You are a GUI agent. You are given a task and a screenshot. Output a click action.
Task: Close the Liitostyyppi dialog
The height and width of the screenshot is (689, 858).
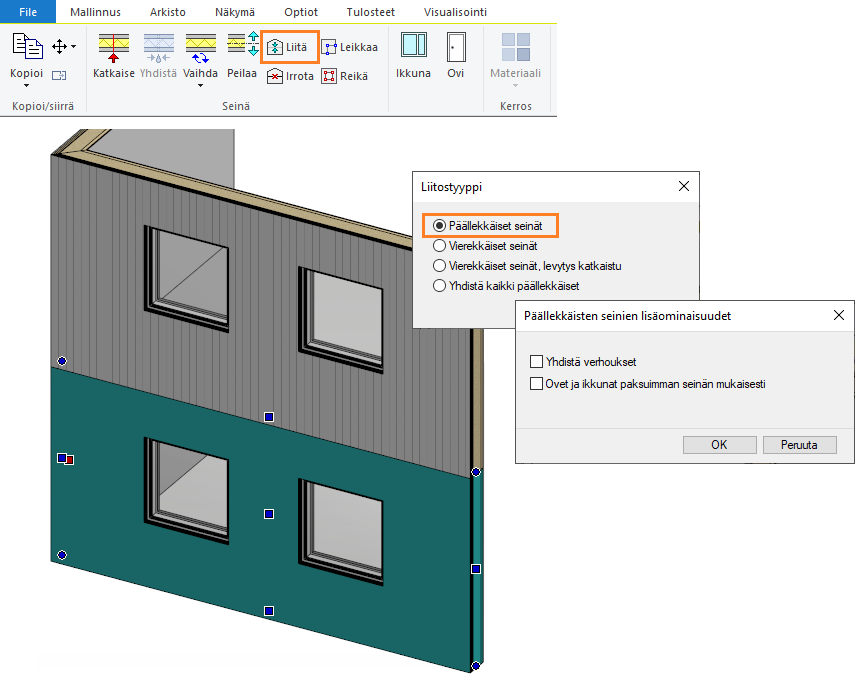coord(684,186)
